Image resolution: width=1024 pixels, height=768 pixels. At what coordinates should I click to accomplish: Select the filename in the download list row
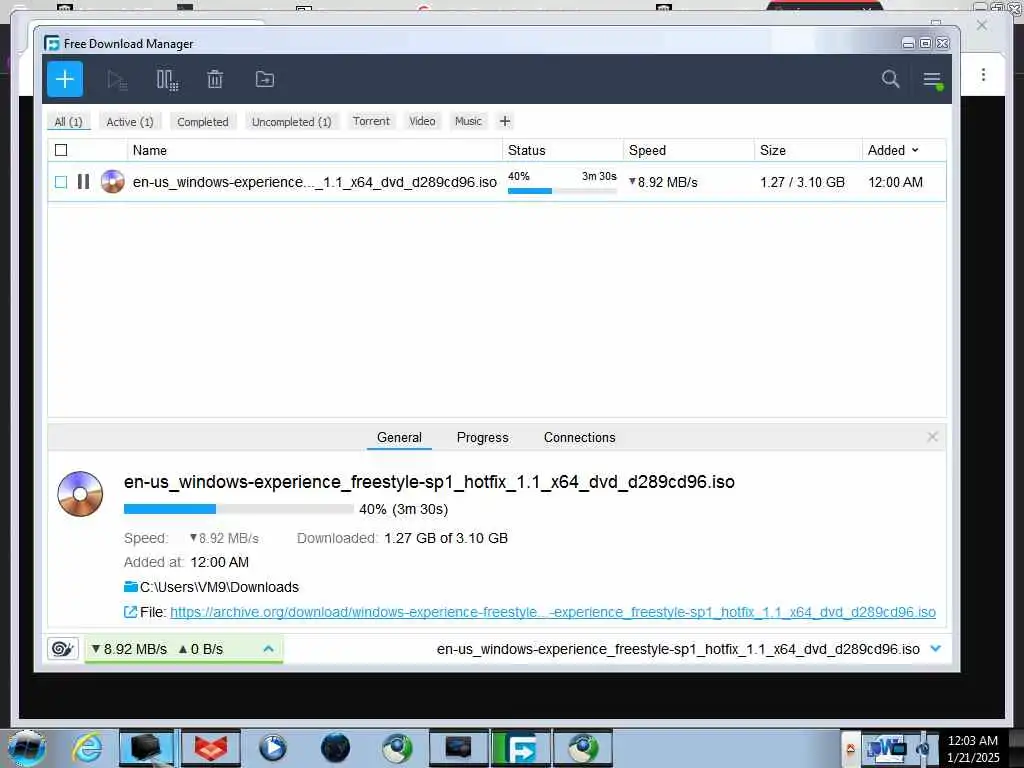(x=314, y=182)
